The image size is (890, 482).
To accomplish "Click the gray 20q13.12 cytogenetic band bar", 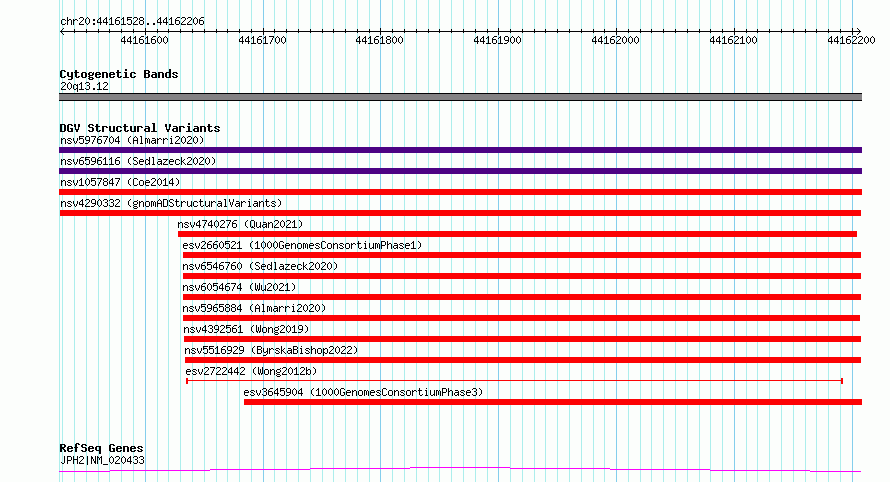I will (x=460, y=97).
